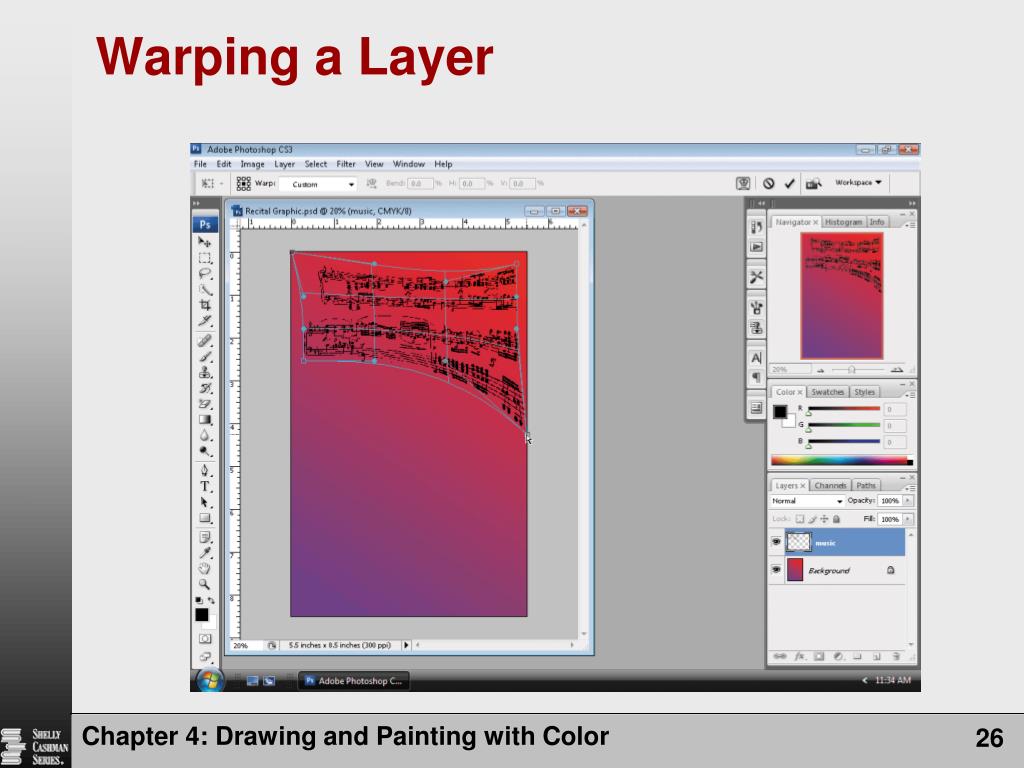This screenshot has width=1024, height=768.
Task: Select the Gradient tool
Action: [x=204, y=420]
